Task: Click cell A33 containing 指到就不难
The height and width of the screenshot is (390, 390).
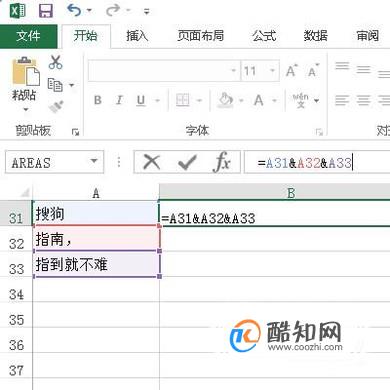Action: coord(96,264)
